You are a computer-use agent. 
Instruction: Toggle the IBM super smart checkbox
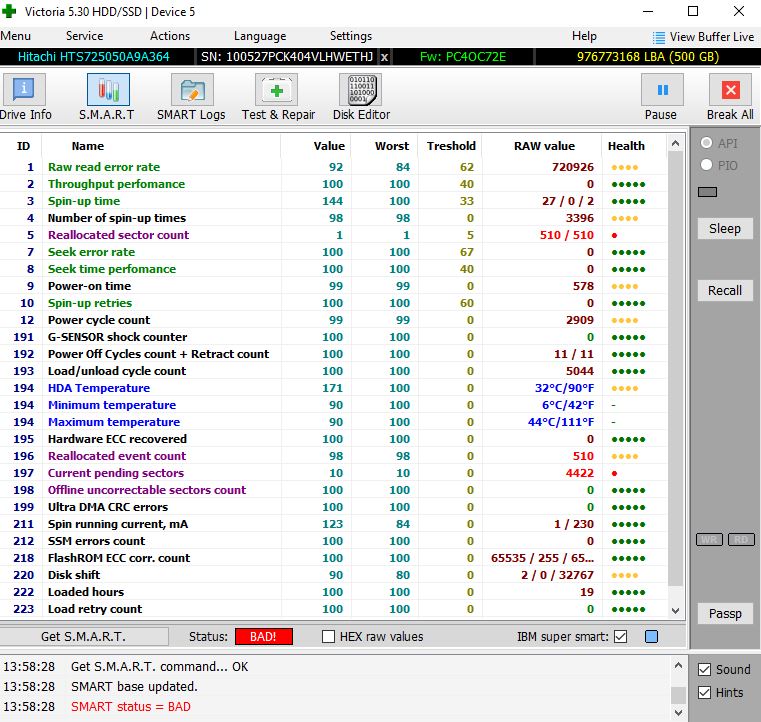(x=621, y=637)
